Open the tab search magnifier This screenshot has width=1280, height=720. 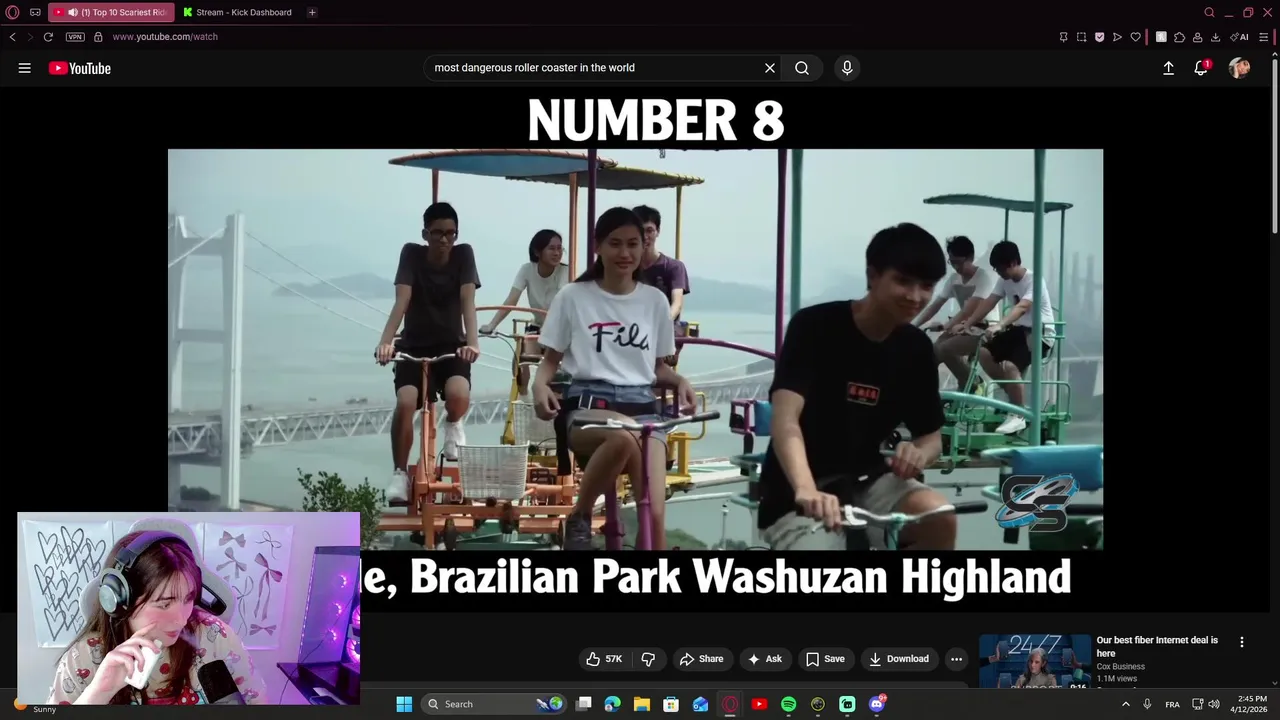[1209, 12]
